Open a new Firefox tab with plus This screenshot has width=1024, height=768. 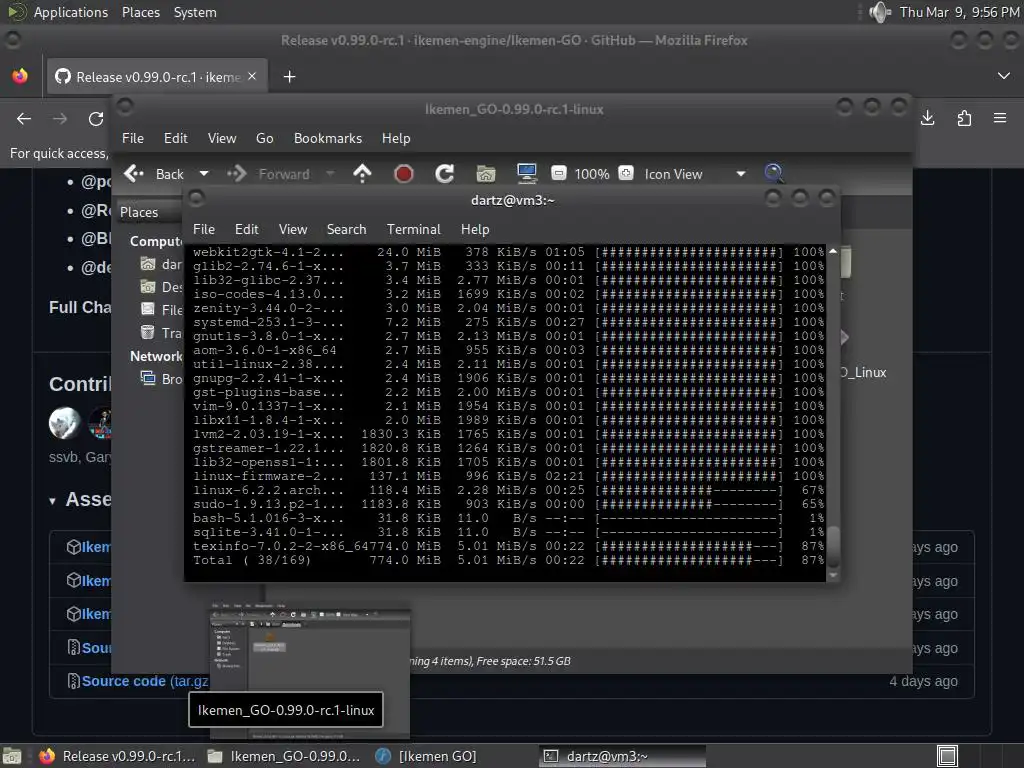[289, 77]
